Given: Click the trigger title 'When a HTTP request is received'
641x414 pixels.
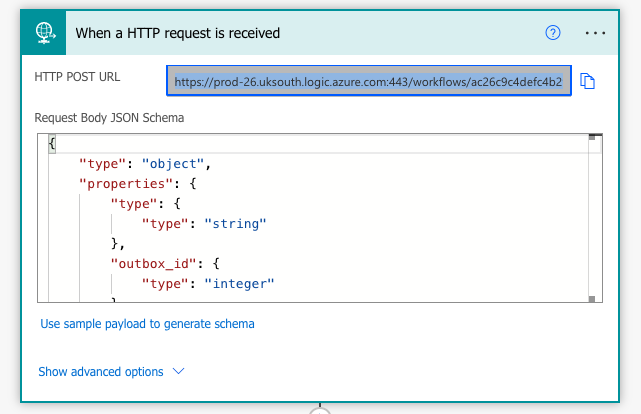Looking at the screenshot, I should click(x=178, y=33).
